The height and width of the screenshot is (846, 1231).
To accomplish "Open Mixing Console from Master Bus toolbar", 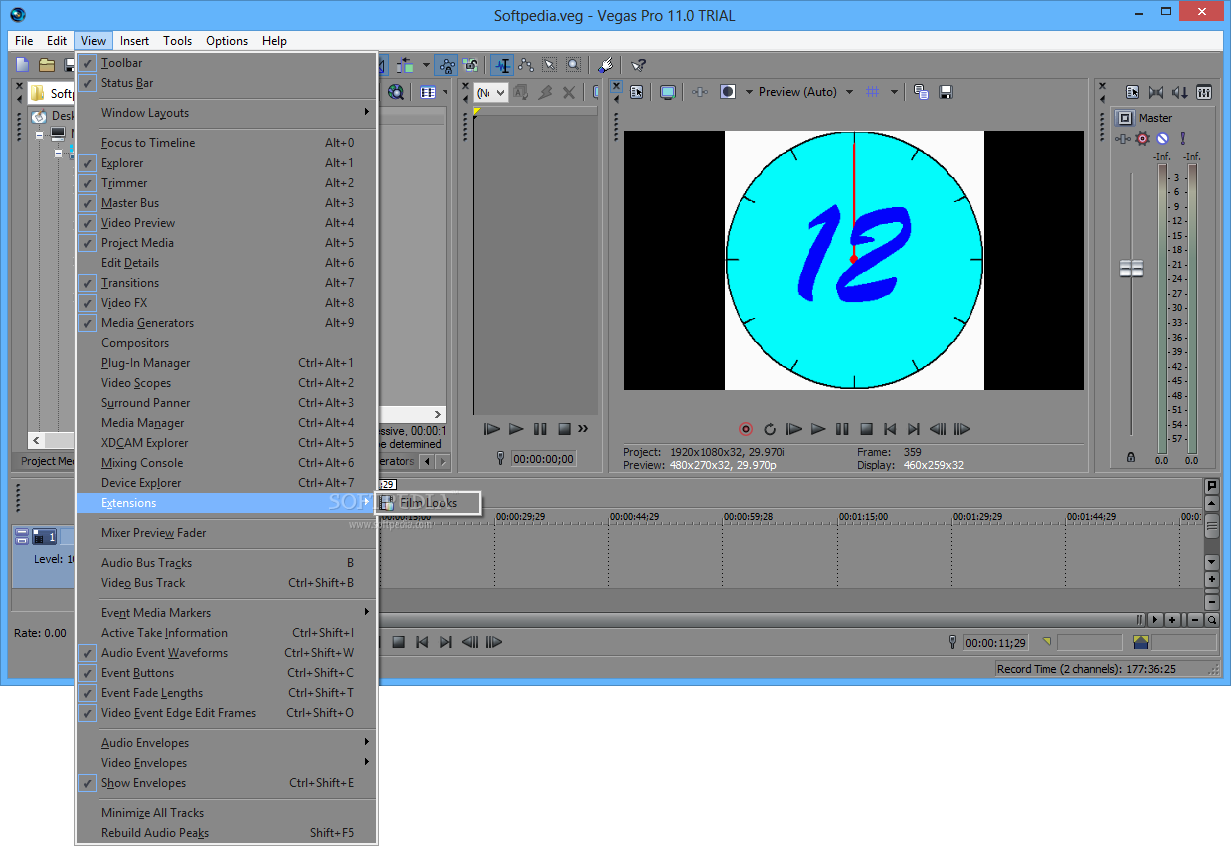I will [1204, 92].
